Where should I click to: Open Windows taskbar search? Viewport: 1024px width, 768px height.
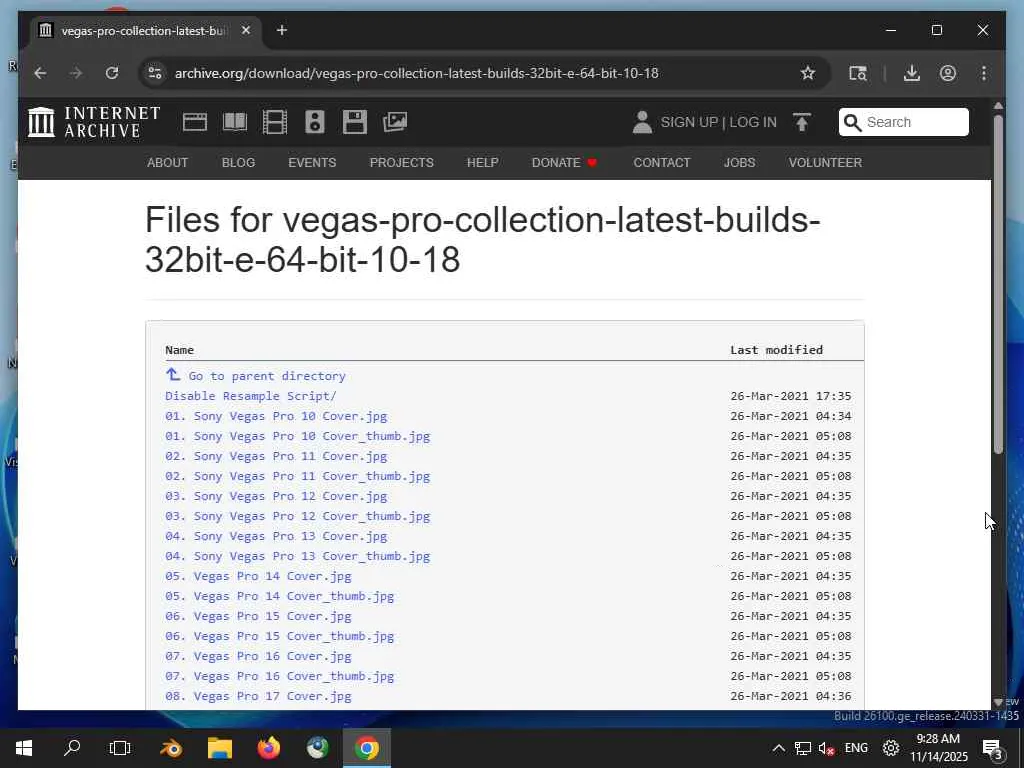(x=72, y=748)
